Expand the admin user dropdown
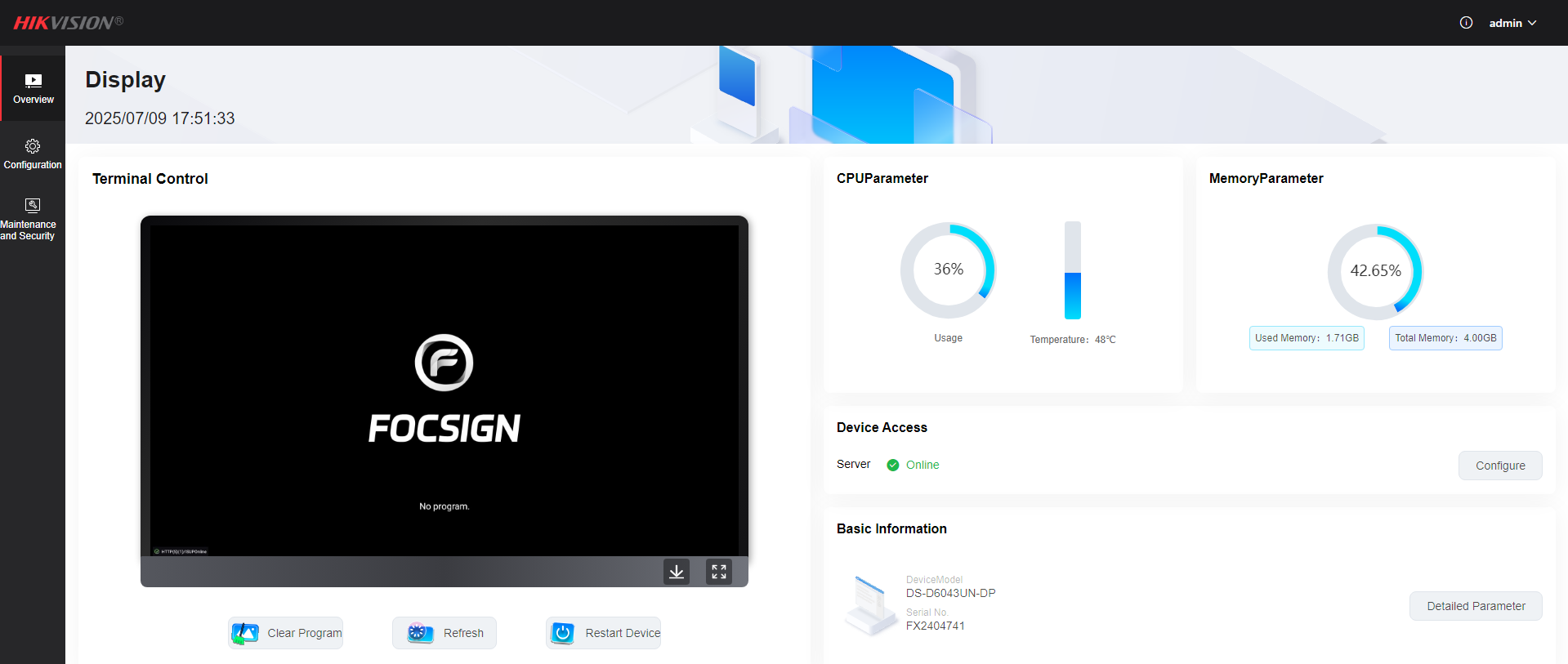Screen dimensions: 1568x664 pos(1512,23)
